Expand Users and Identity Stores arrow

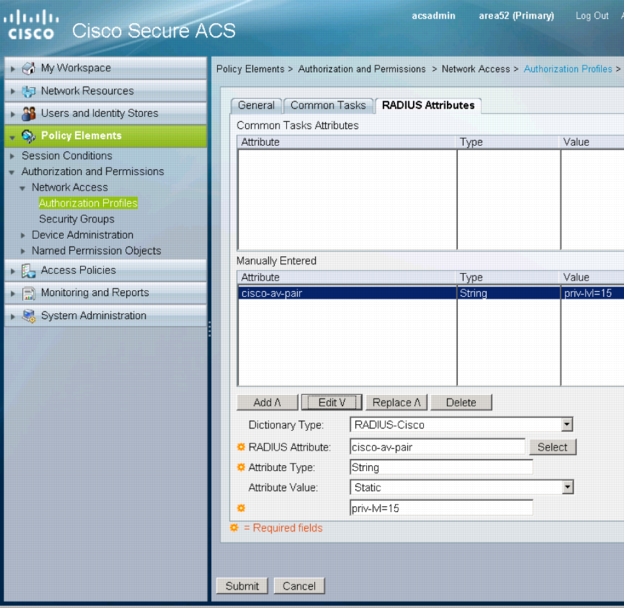[x=13, y=114]
